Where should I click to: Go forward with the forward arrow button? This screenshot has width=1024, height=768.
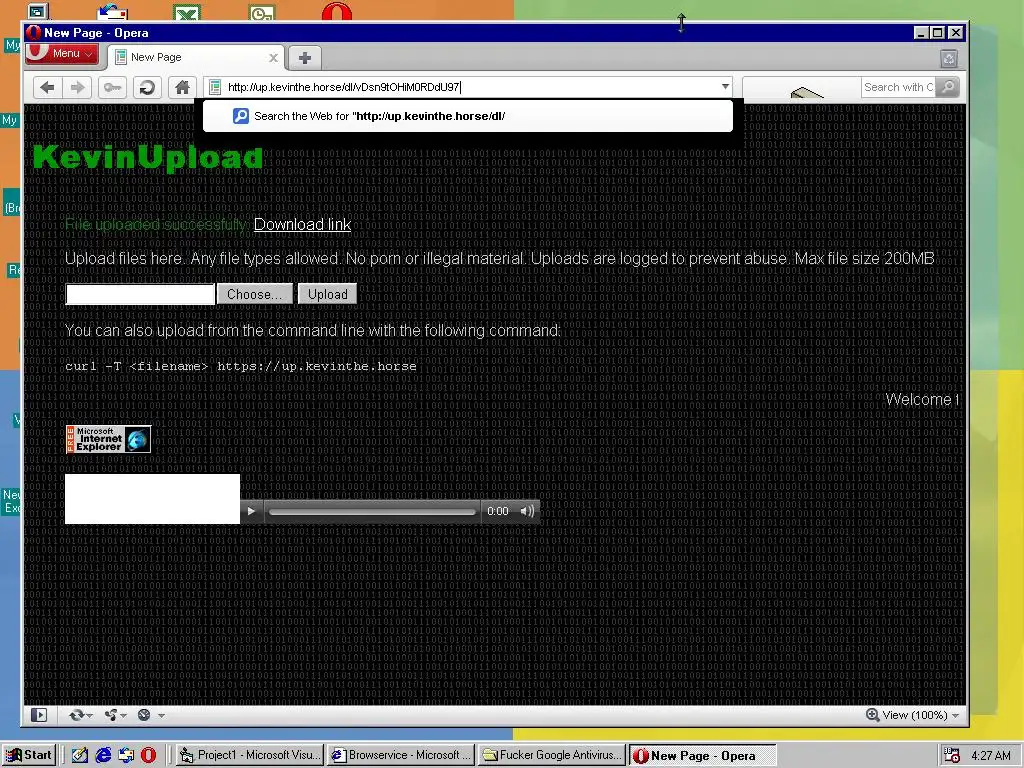pos(77,87)
